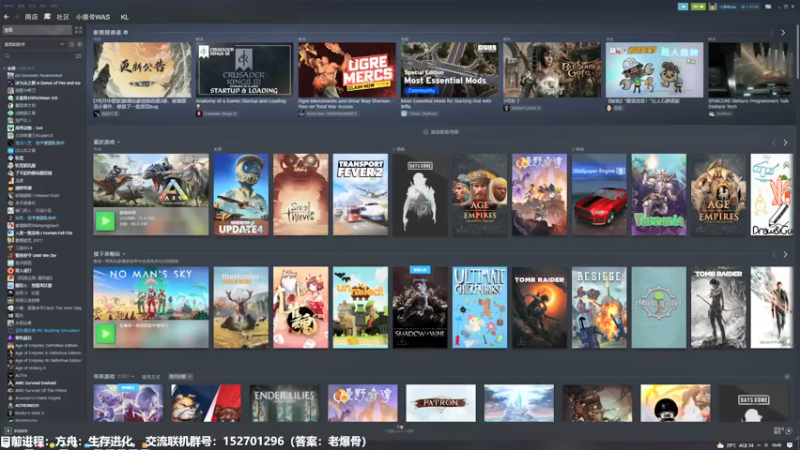Go back with the left arrow icon
The height and width of the screenshot is (450, 800).
pyautogui.click(x=7, y=17)
